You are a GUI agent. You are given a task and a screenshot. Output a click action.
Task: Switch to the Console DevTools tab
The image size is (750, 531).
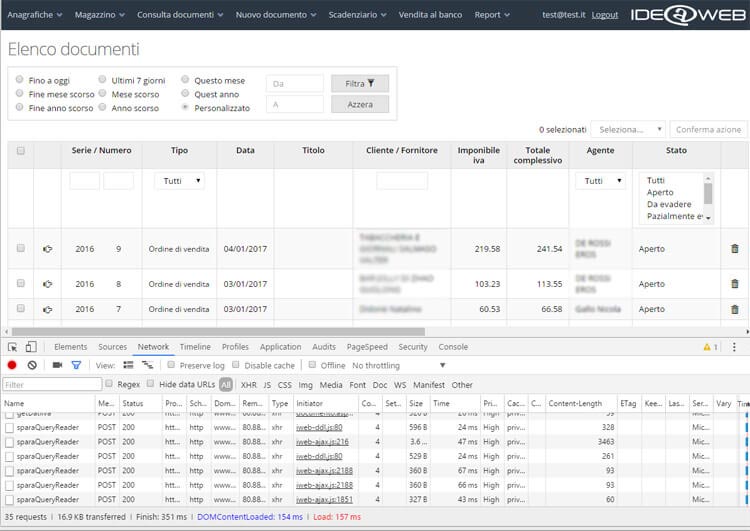(x=453, y=347)
